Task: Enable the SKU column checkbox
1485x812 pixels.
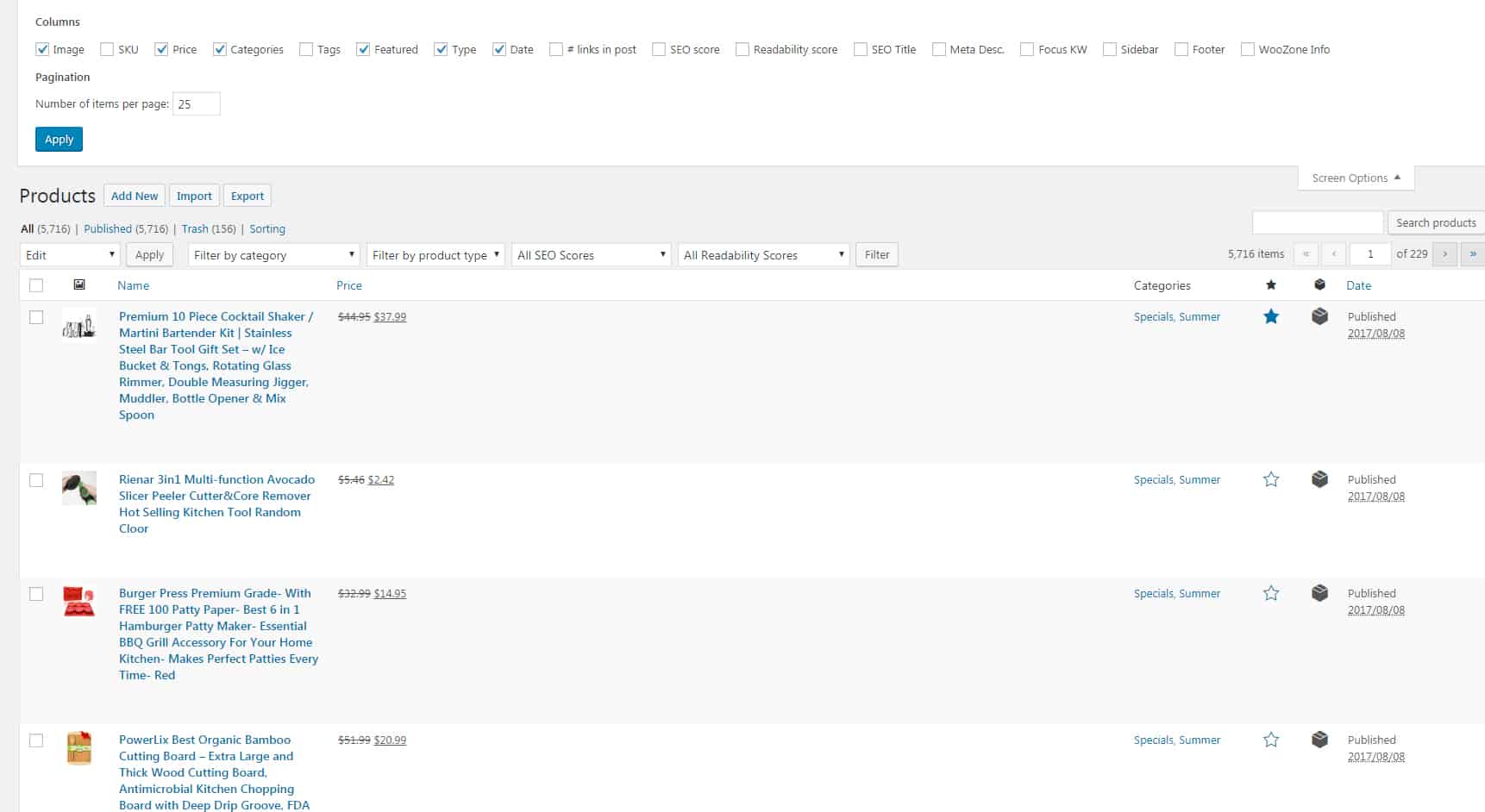Action: pyautogui.click(x=107, y=49)
